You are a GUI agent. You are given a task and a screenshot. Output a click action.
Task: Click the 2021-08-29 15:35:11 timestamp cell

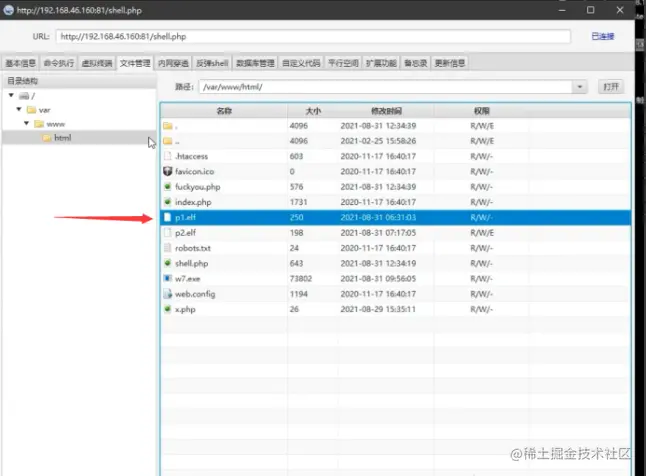378,309
